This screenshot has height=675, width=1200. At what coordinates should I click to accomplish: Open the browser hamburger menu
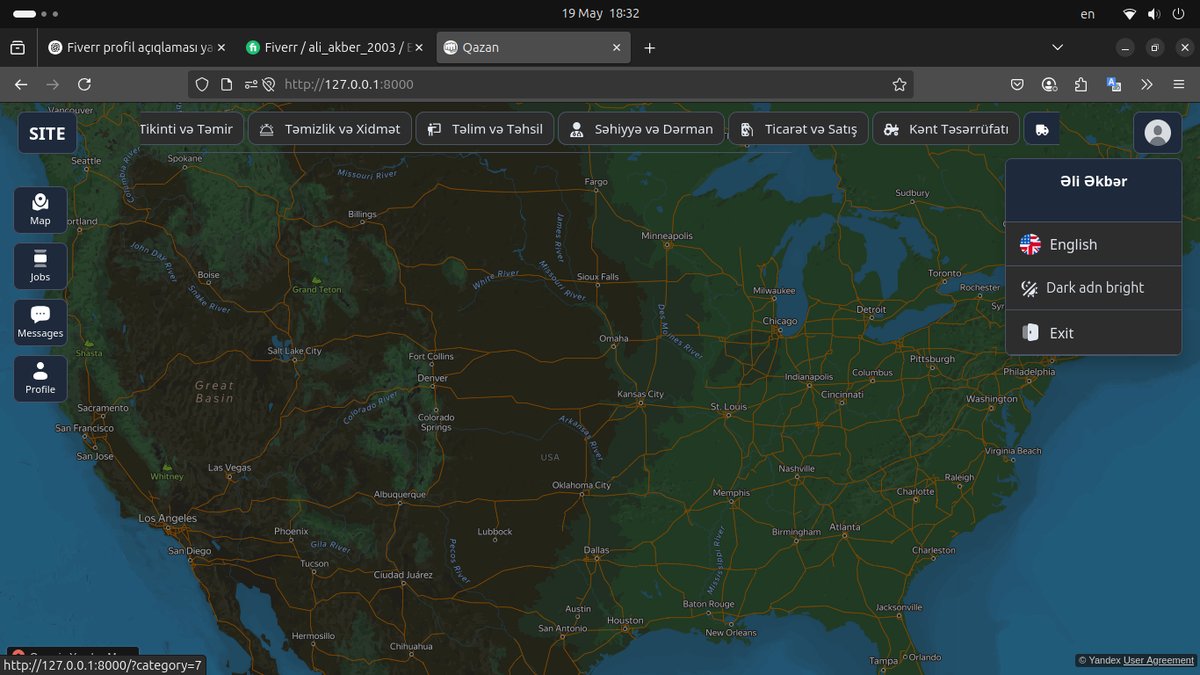coord(1179,85)
